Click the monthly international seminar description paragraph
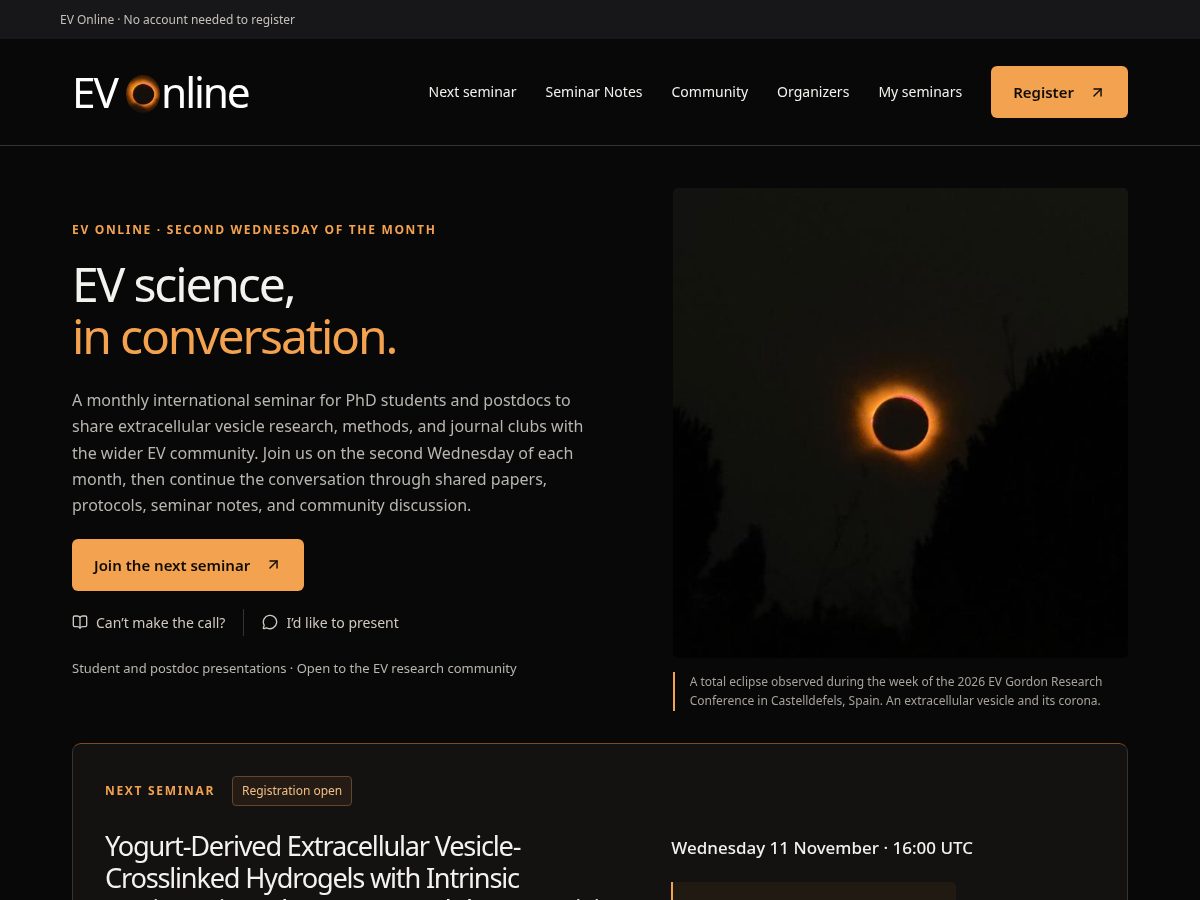1200x900 pixels. pos(328,452)
